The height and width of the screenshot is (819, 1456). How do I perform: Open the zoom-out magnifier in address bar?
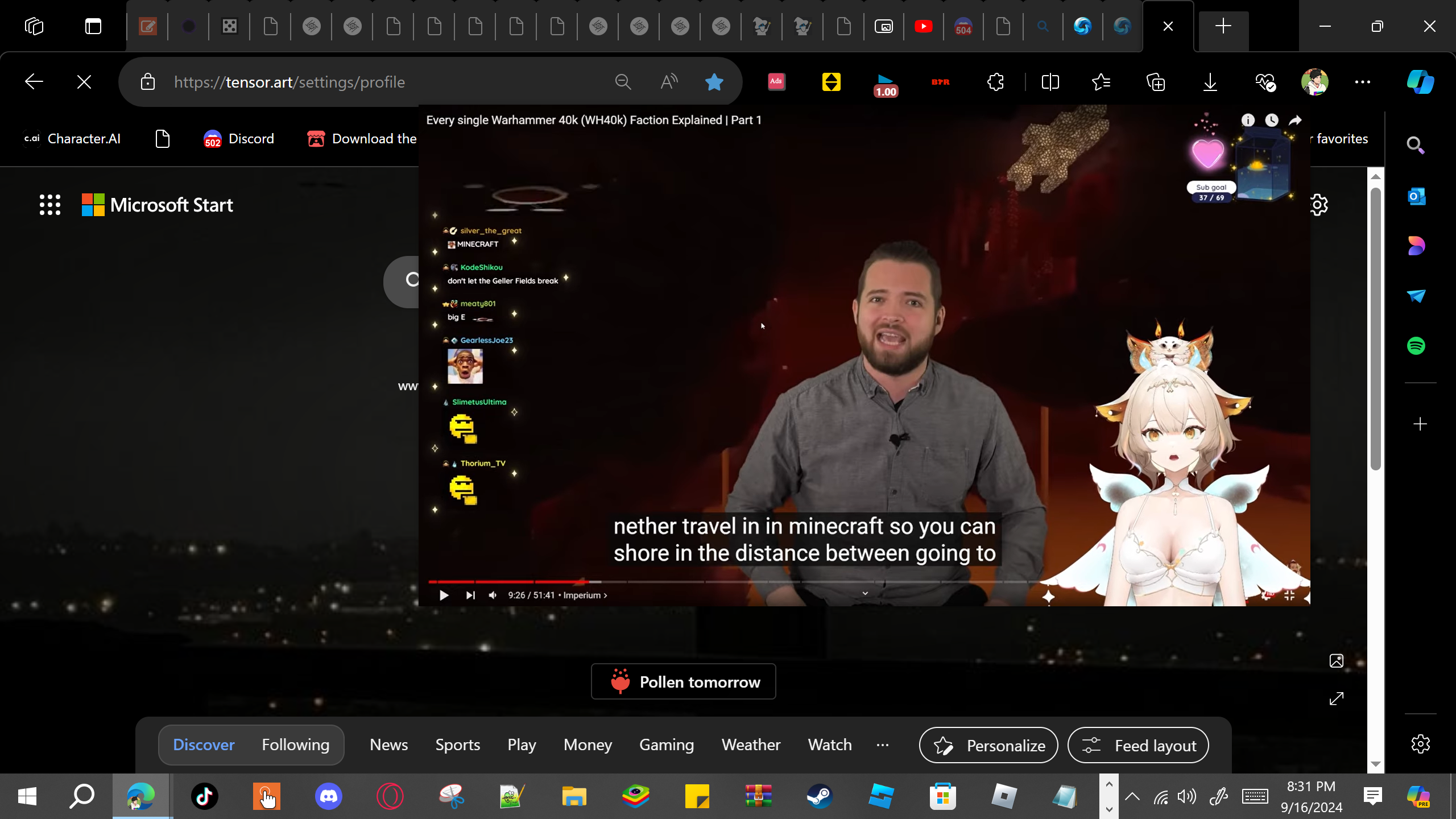point(623,82)
